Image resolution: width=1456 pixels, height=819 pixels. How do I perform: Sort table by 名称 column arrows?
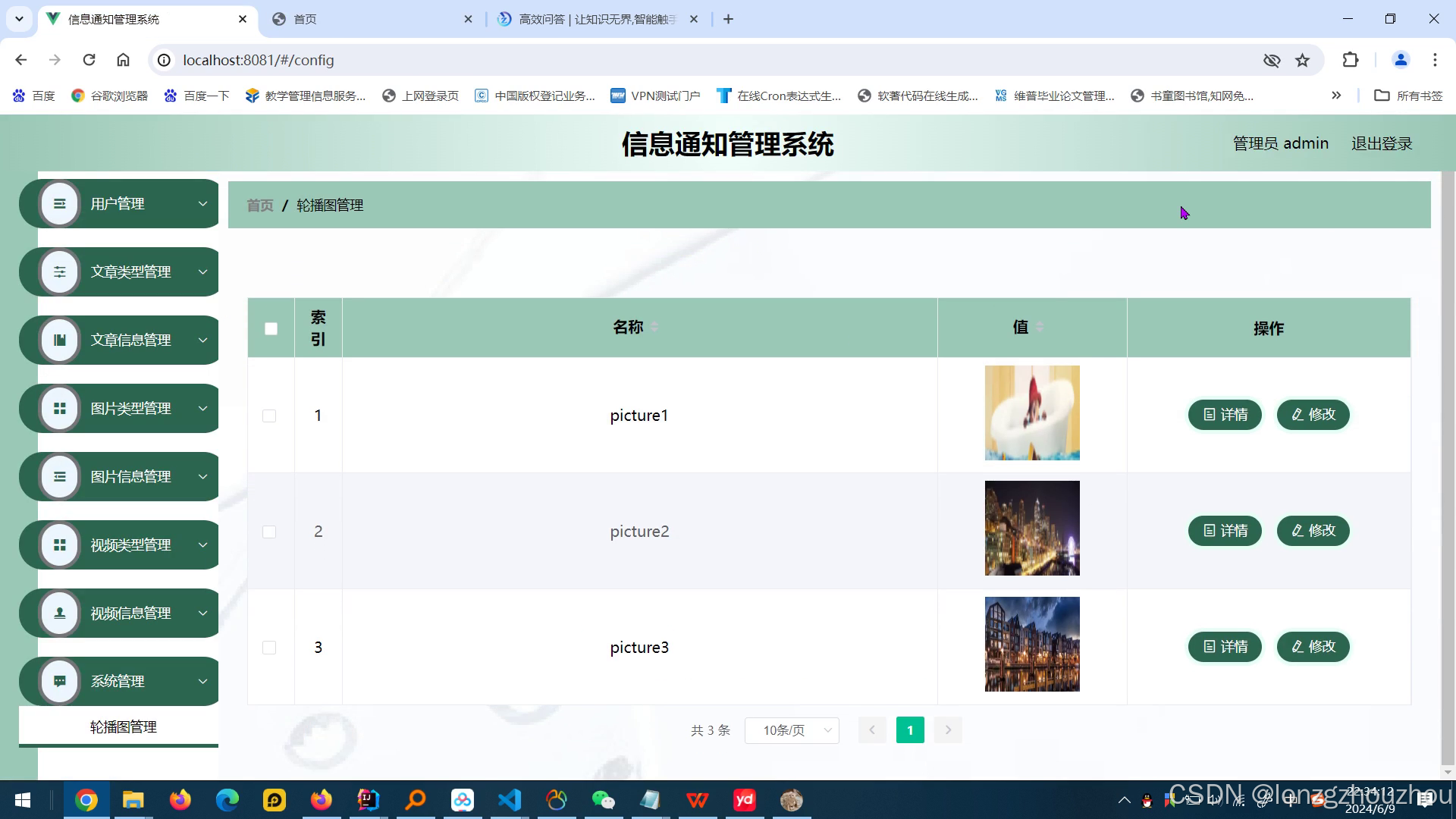[654, 328]
